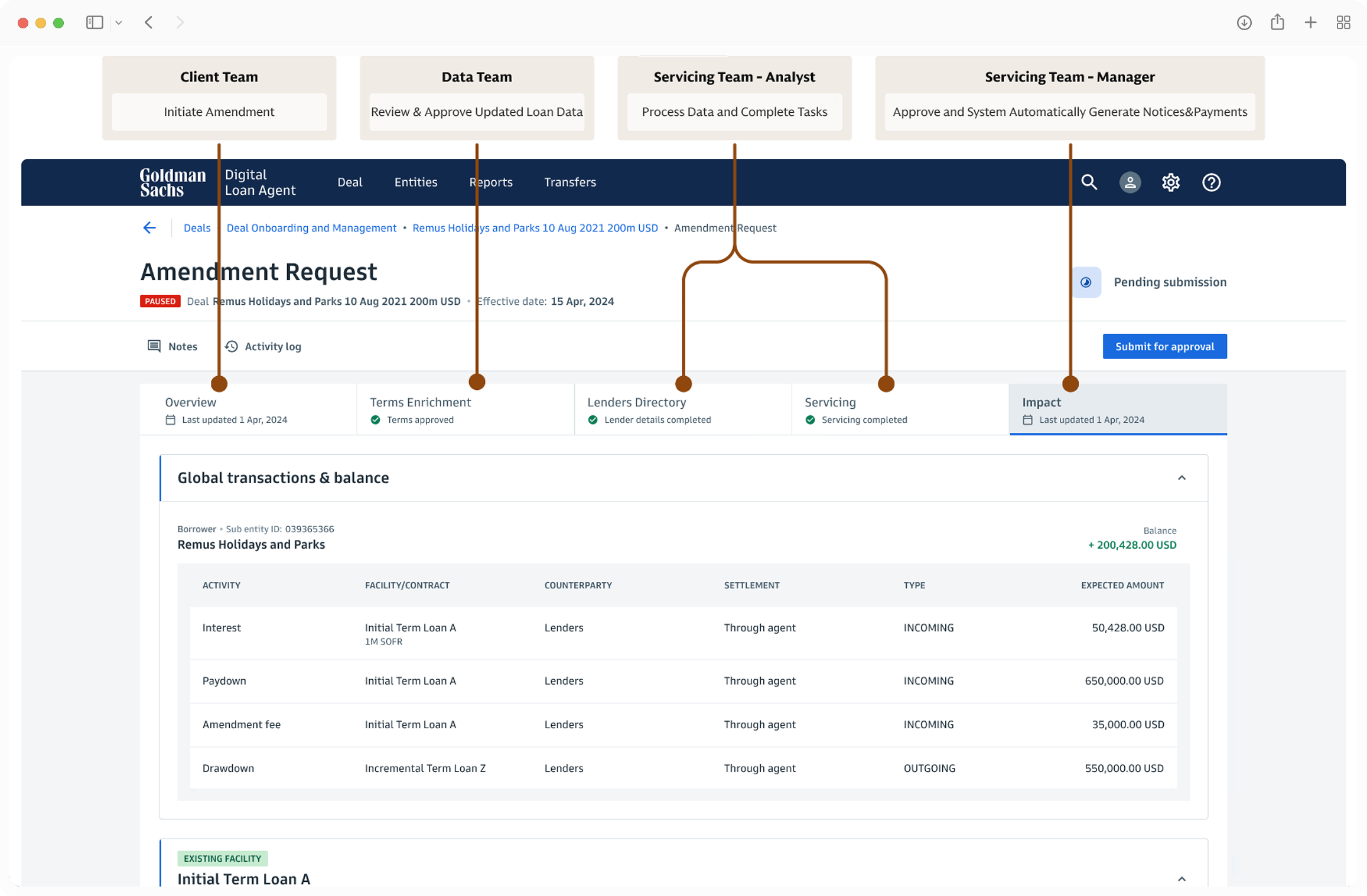The height and width of the screenshot is (896, 1367).
Task: Click the green check beside Terms approved
Action: [375, 420]
